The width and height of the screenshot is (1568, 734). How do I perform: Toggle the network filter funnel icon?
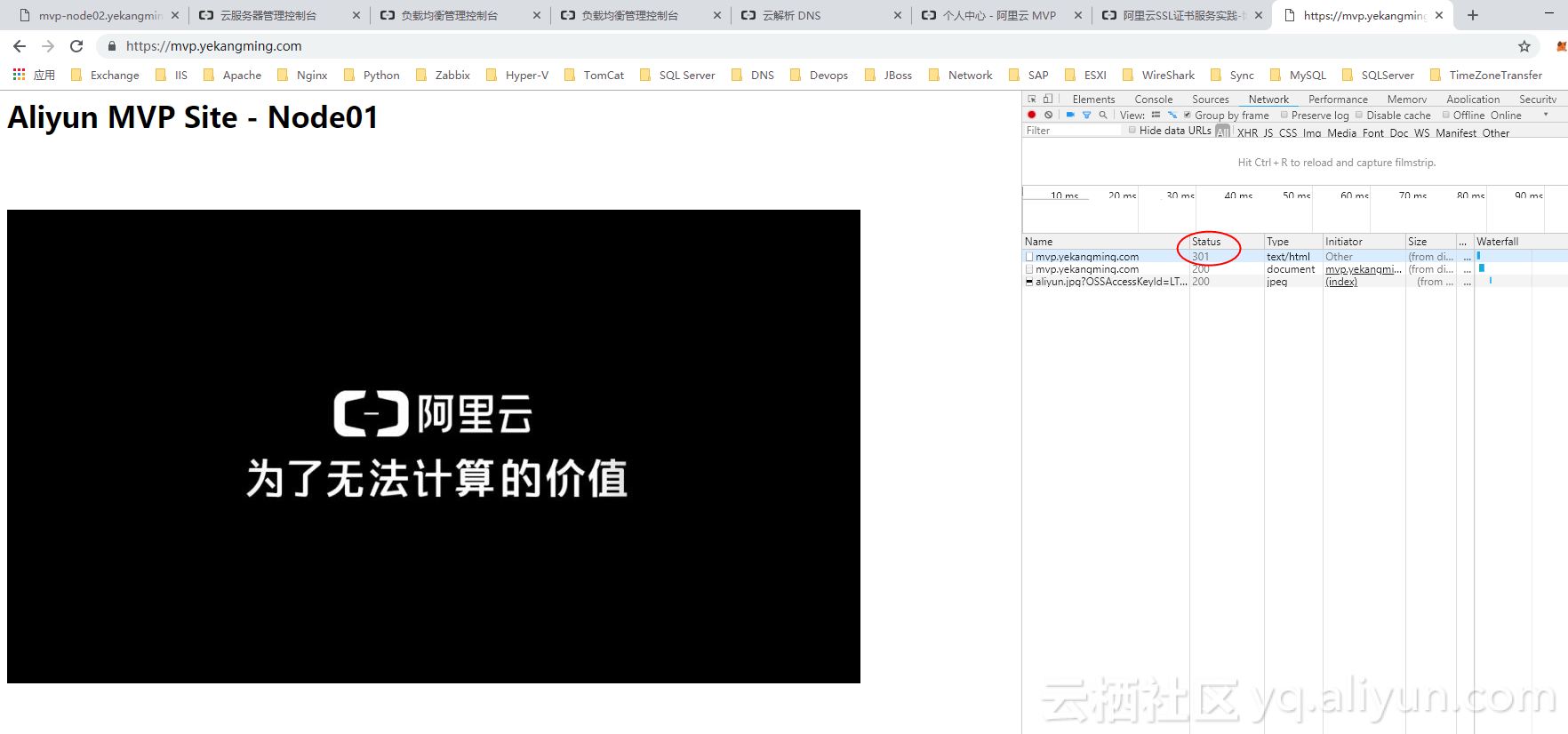coord(1086,115)
